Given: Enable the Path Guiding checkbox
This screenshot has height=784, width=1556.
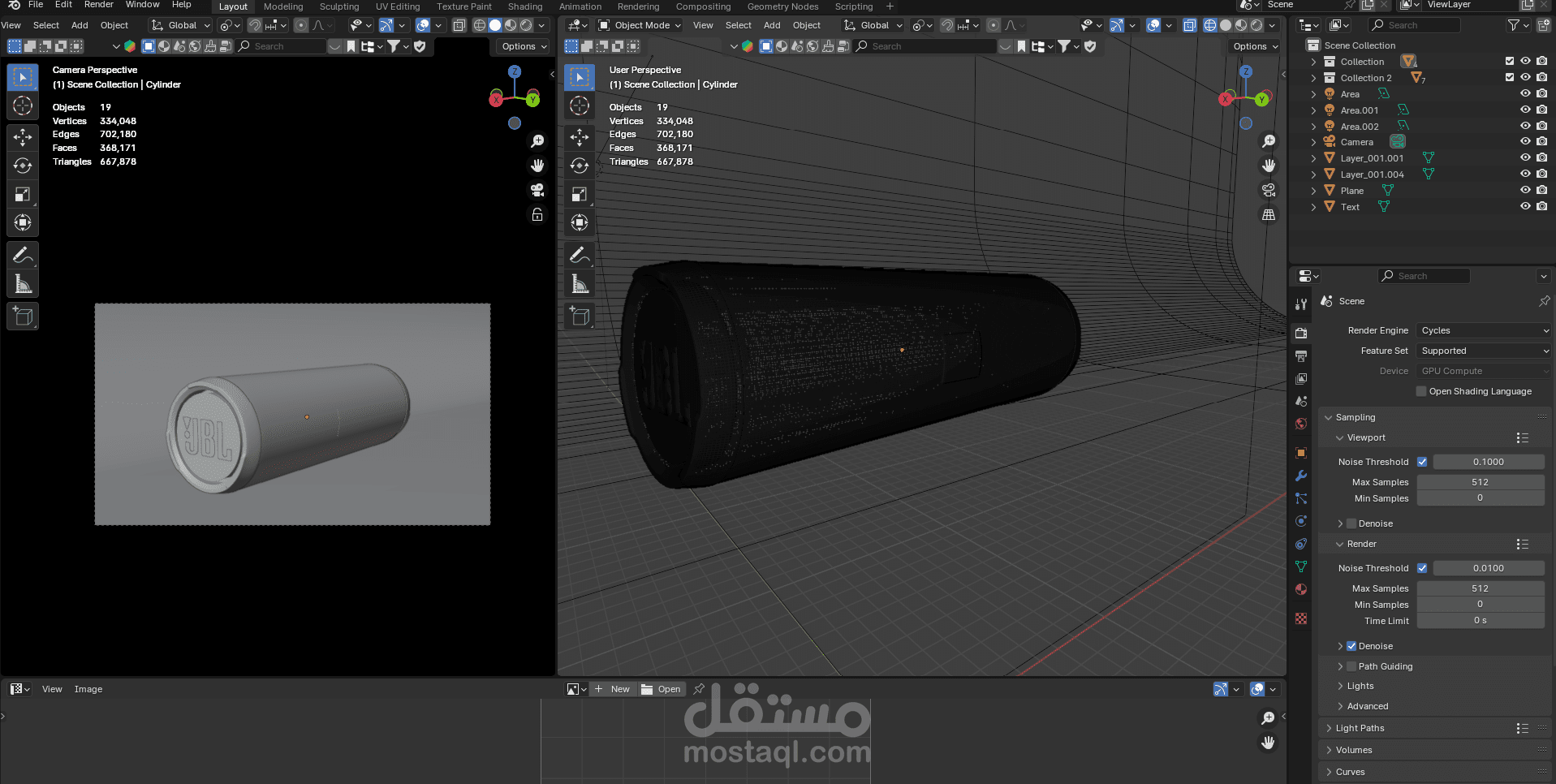Looking at the screenshot, I should click(1351, 666).
